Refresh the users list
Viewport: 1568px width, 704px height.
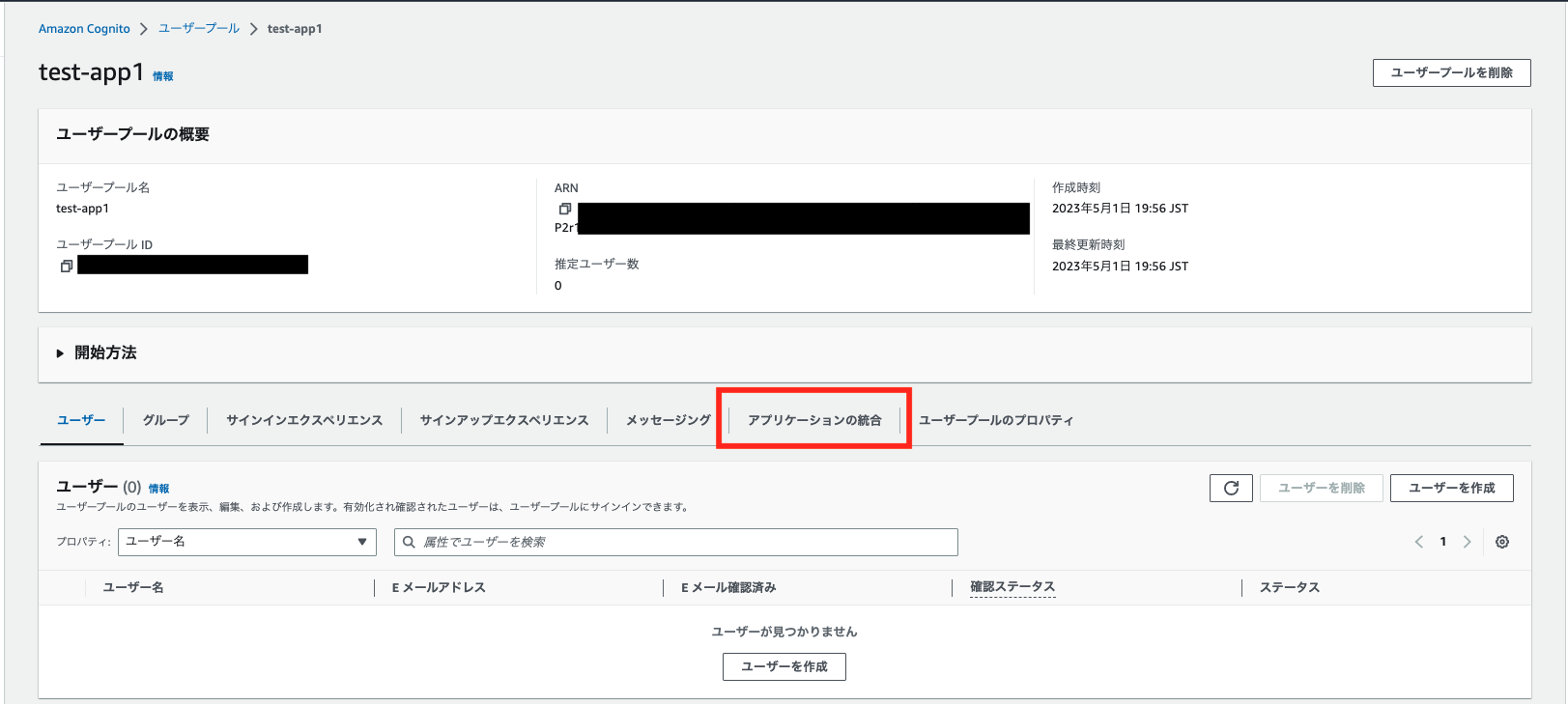1231,488
